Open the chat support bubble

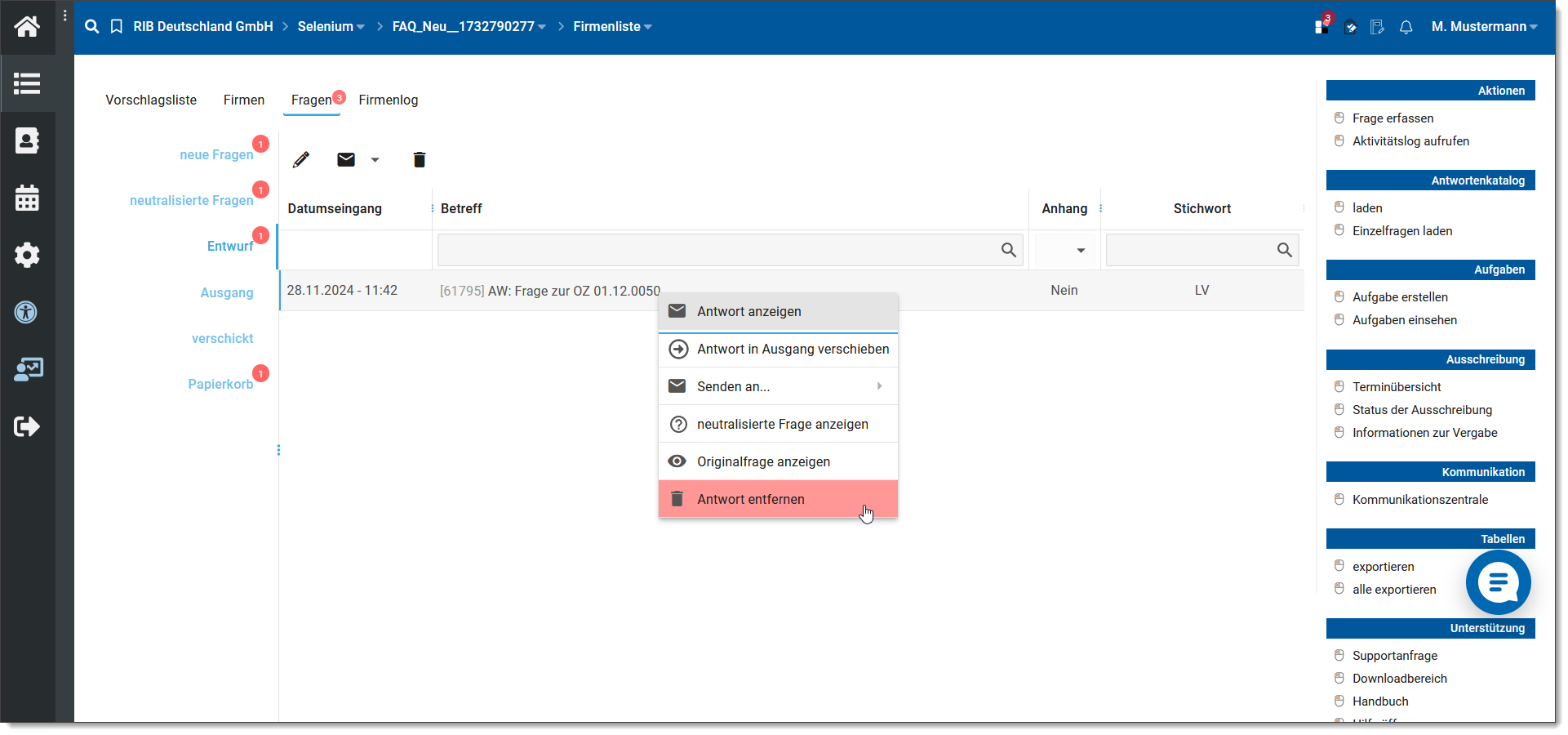pos(1498,582)
